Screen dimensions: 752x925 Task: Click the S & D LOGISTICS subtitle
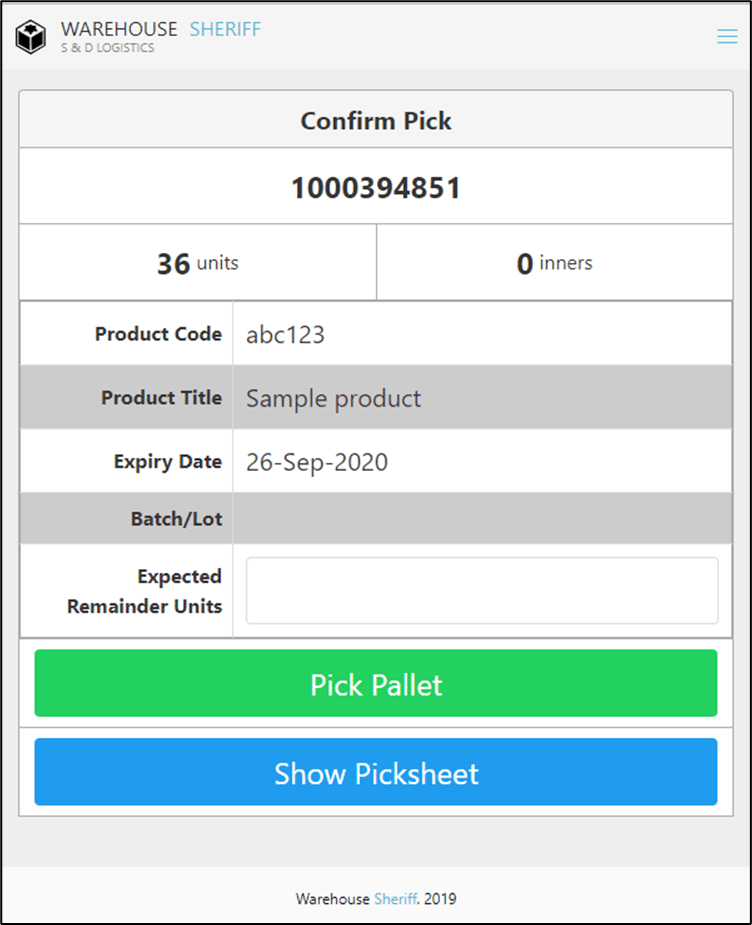tap(108, 48)
